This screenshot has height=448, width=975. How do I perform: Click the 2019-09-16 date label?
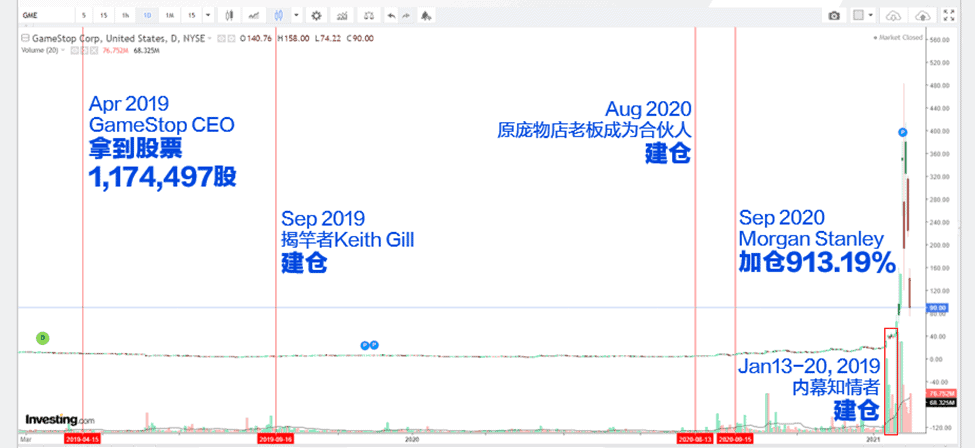tap(275, 439)
